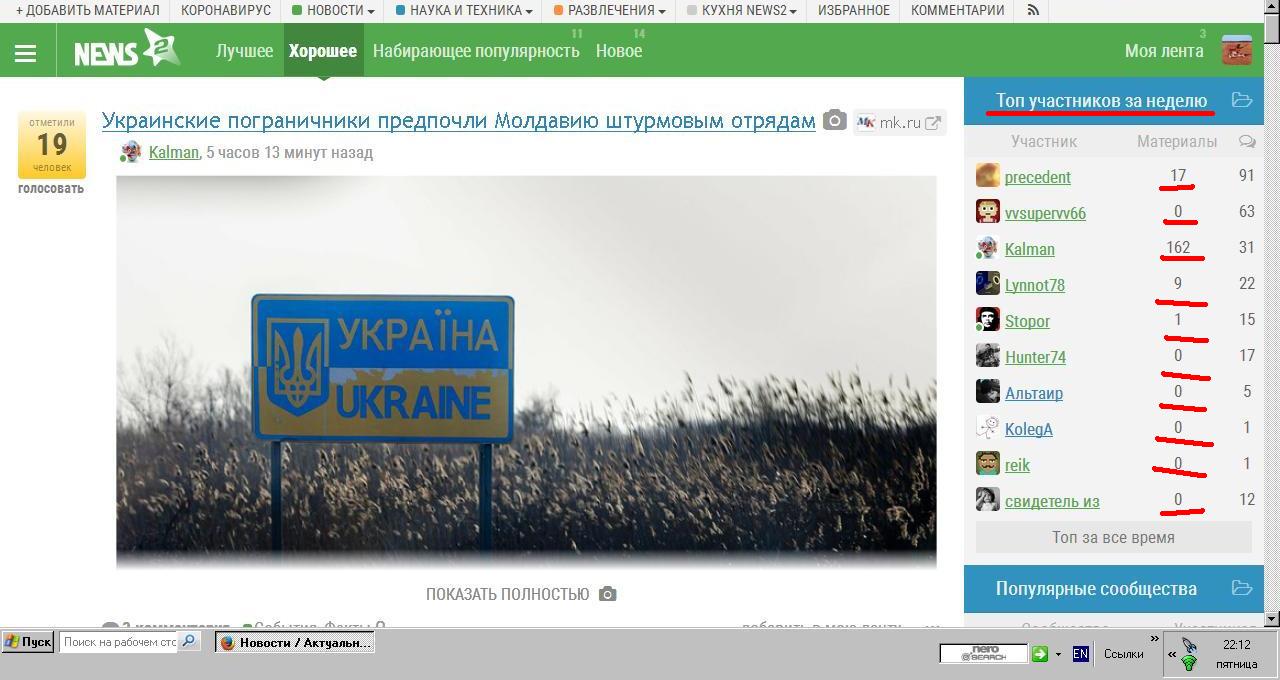1280x680 pixels.
Task: Click the Nero search input field in the taskbar
Action: (983, 654)
